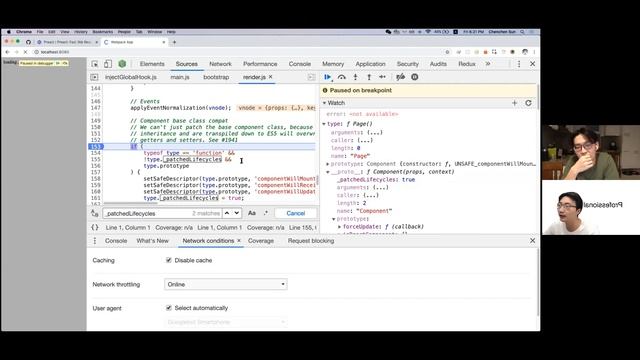Hide the debugger sidebar pane
Screen dimensions: 640x360
tap(311, 77)
